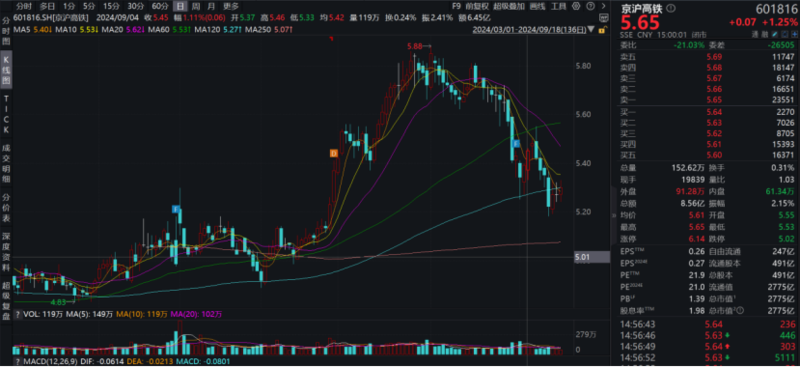Click the info icon beside 京沪高铁 title
This screenshot has height=367, width=800.
point(670,9)
